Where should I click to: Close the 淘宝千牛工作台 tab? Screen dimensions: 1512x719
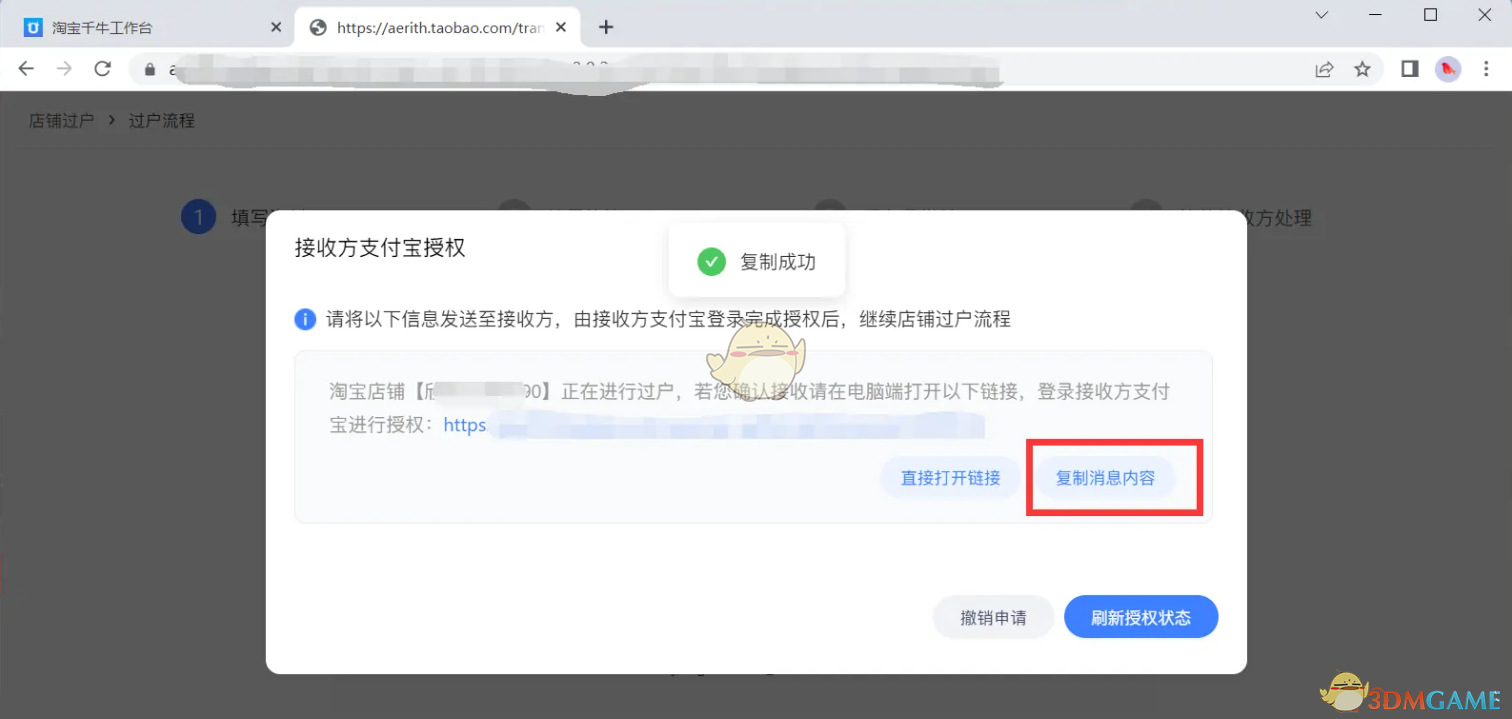(276, 28)
